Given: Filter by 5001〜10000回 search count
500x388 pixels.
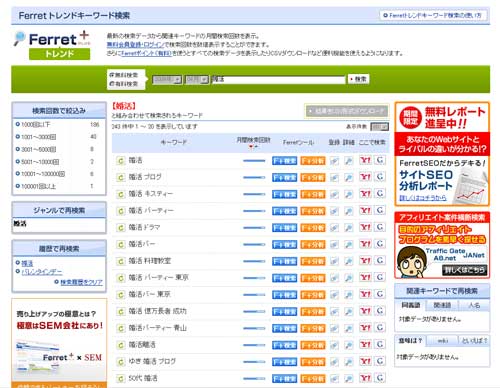Looking at the screenshot, I should coord(39,162).
